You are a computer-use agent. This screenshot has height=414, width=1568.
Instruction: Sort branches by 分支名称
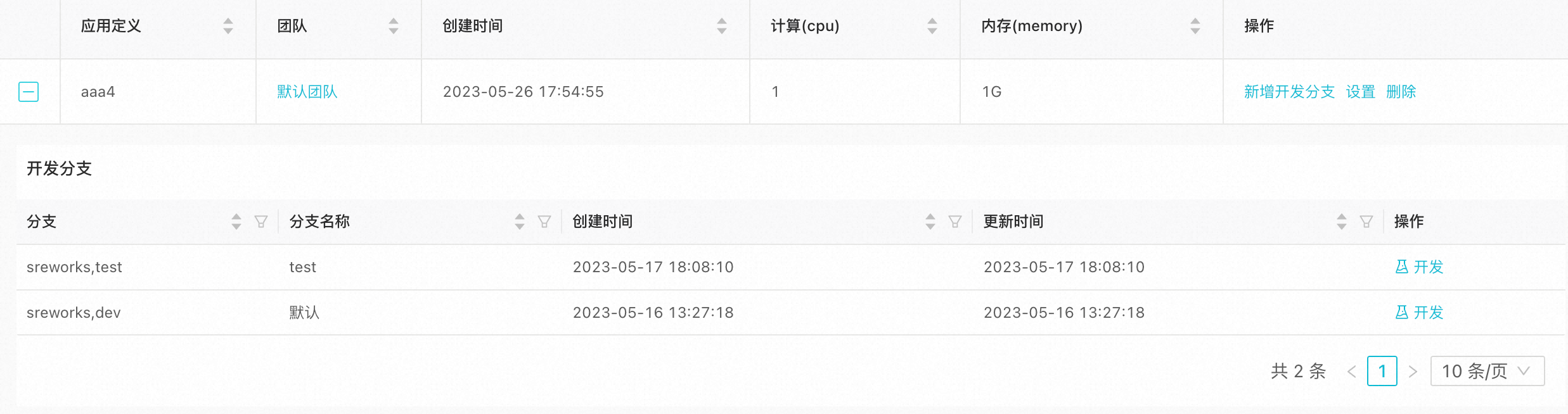coord(520,222)
